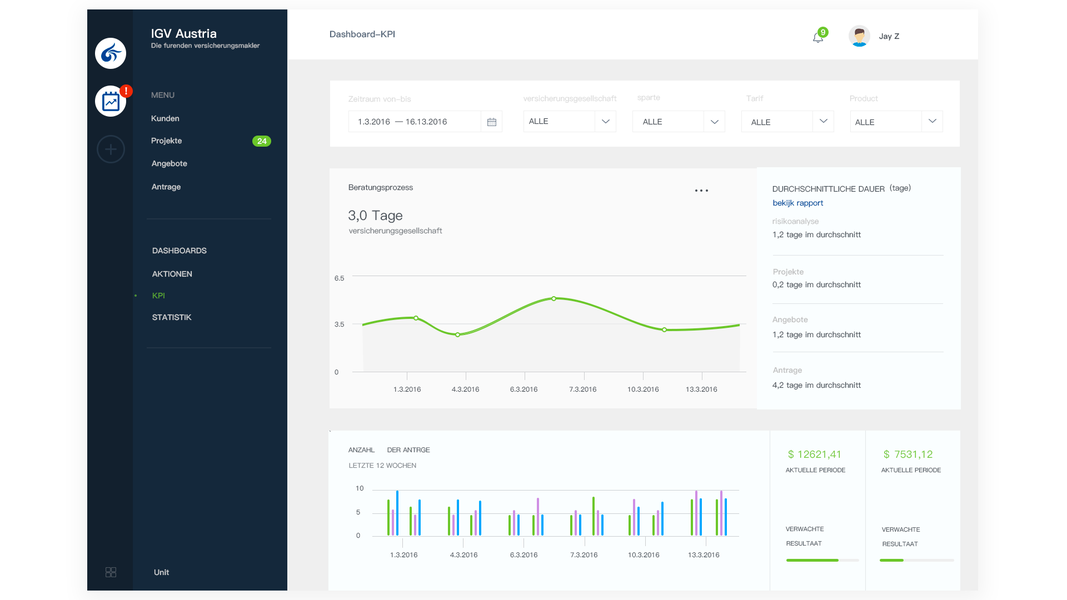Image resolution: width=1067 pixels, height=600 pixels.
Task: Click Jay Z user avatar
Action: 859,36
